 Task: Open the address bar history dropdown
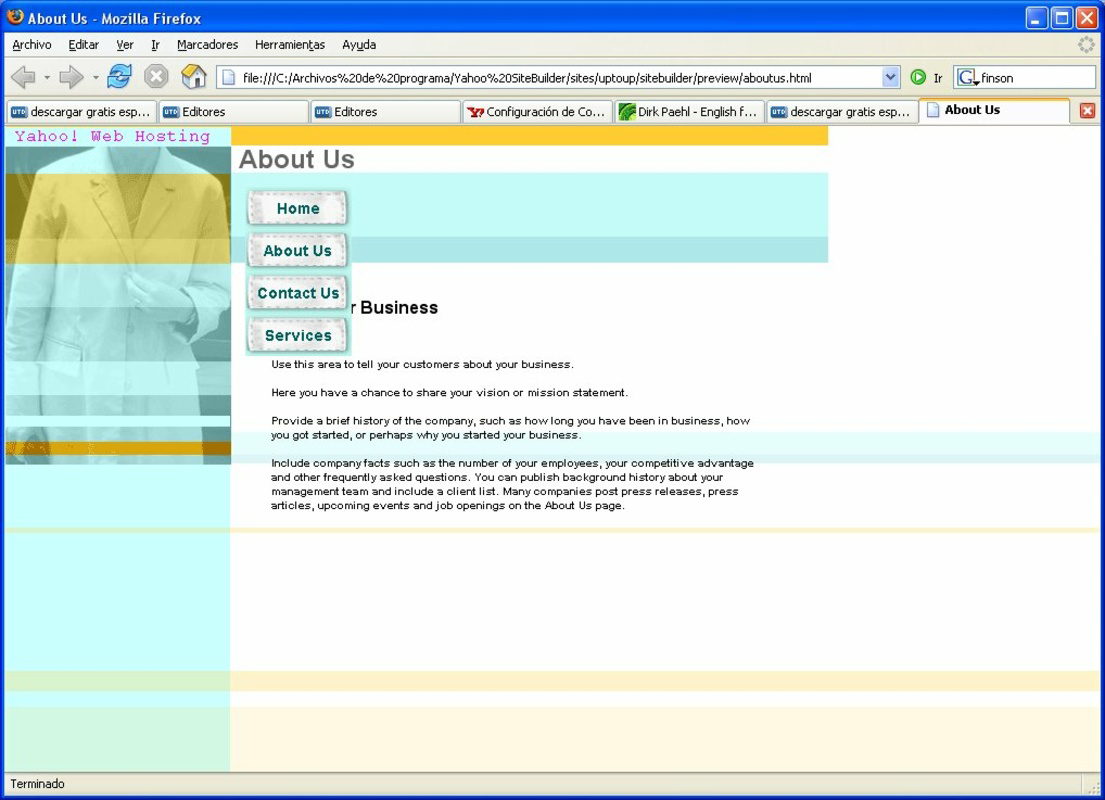pos(890,76)
